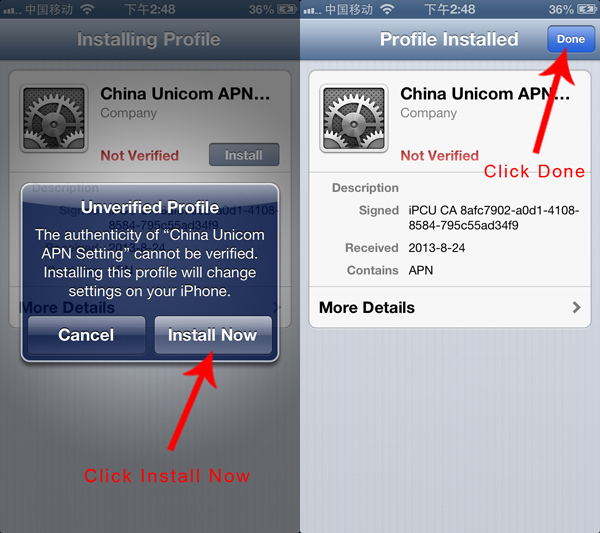Tap the Wi-Fi icon in right status bar
Viewport: 600px width, 533px height.
point(387,9)
